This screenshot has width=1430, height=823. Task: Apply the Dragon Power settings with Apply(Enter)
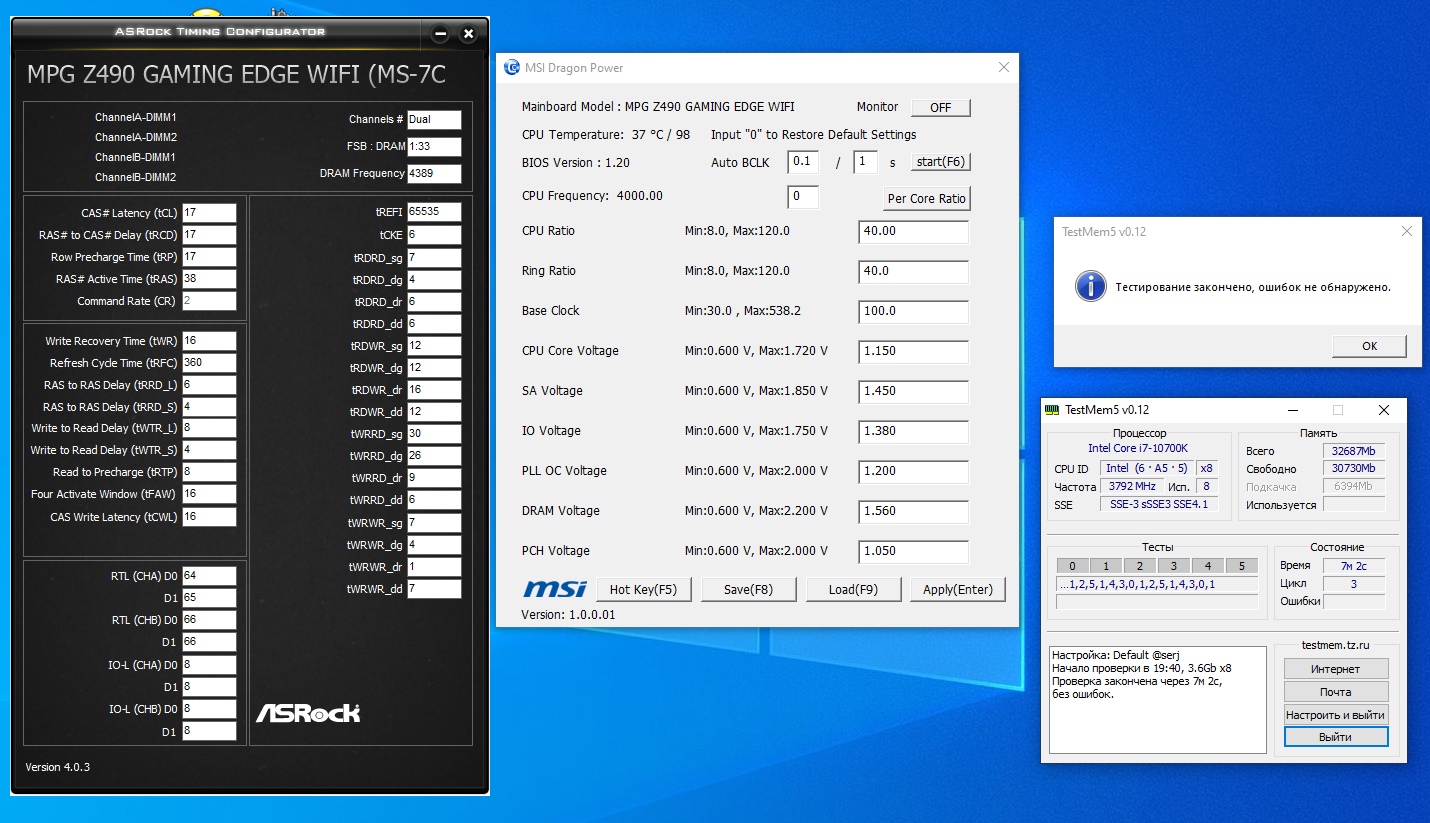tap(958, 589)
